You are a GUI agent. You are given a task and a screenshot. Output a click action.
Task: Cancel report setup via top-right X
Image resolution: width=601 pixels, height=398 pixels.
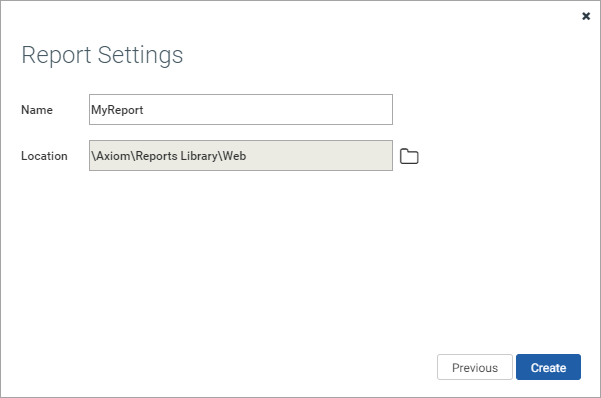[x=586, y=16]
